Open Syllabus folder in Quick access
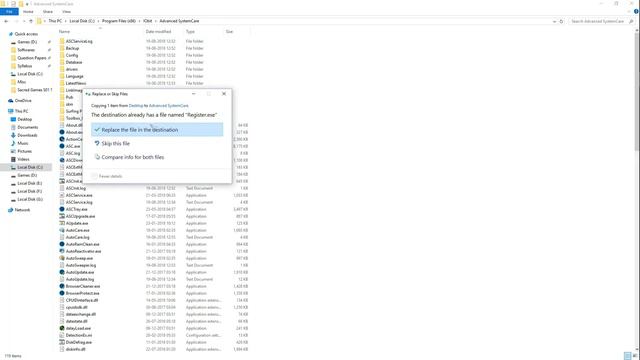Screen dimensions: 640x360 [24, 66]
